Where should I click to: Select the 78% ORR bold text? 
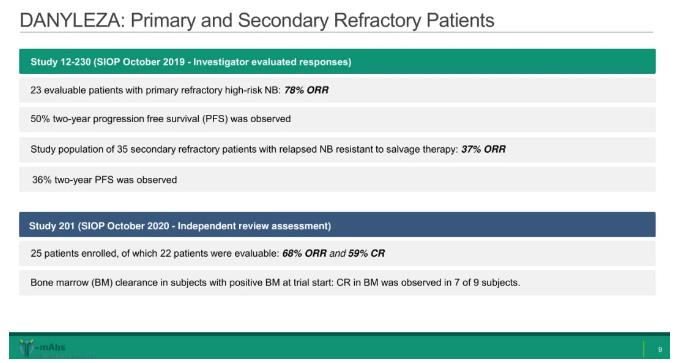click(x=306, y=90)
